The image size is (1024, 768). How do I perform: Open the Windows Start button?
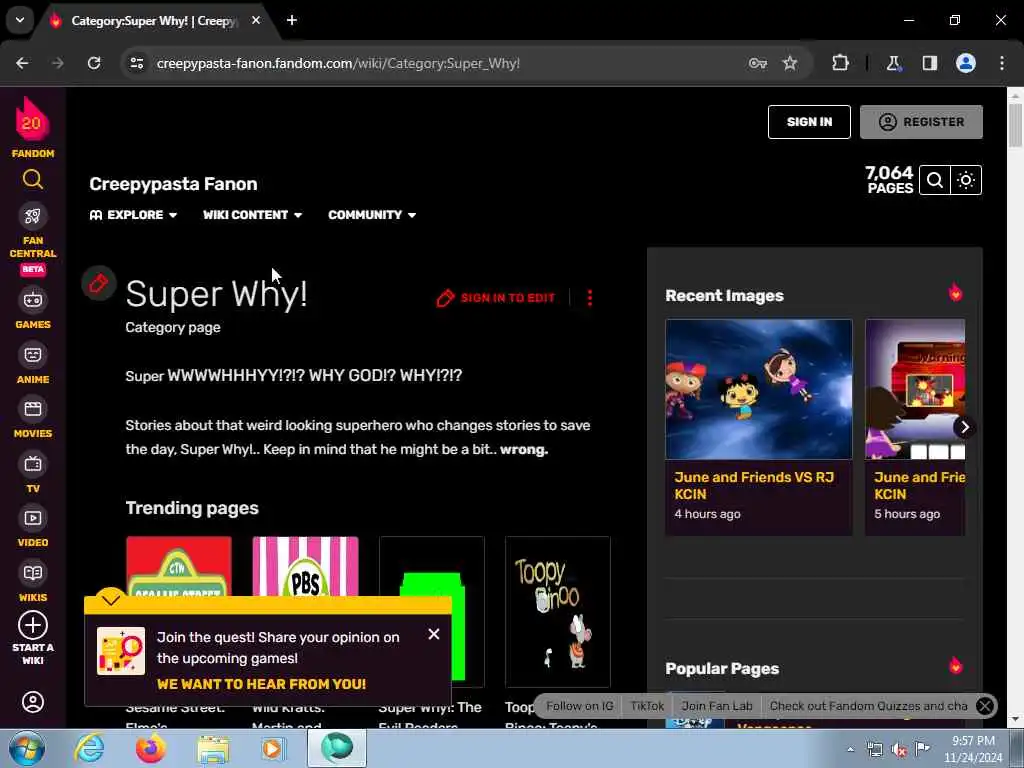pyautogui.click(x=26, y=748)
